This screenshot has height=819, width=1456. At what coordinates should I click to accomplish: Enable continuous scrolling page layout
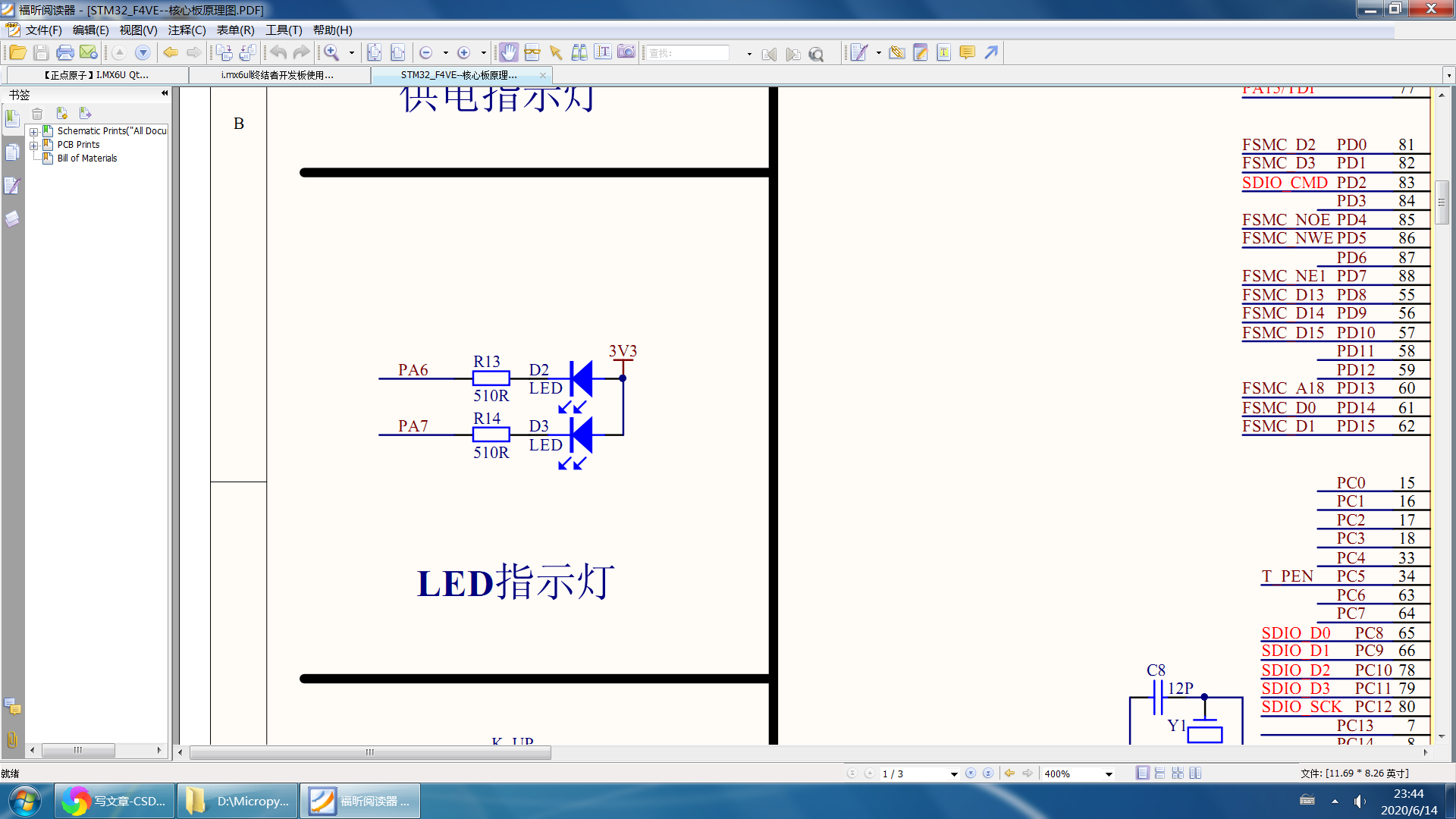click(1159, 773)
